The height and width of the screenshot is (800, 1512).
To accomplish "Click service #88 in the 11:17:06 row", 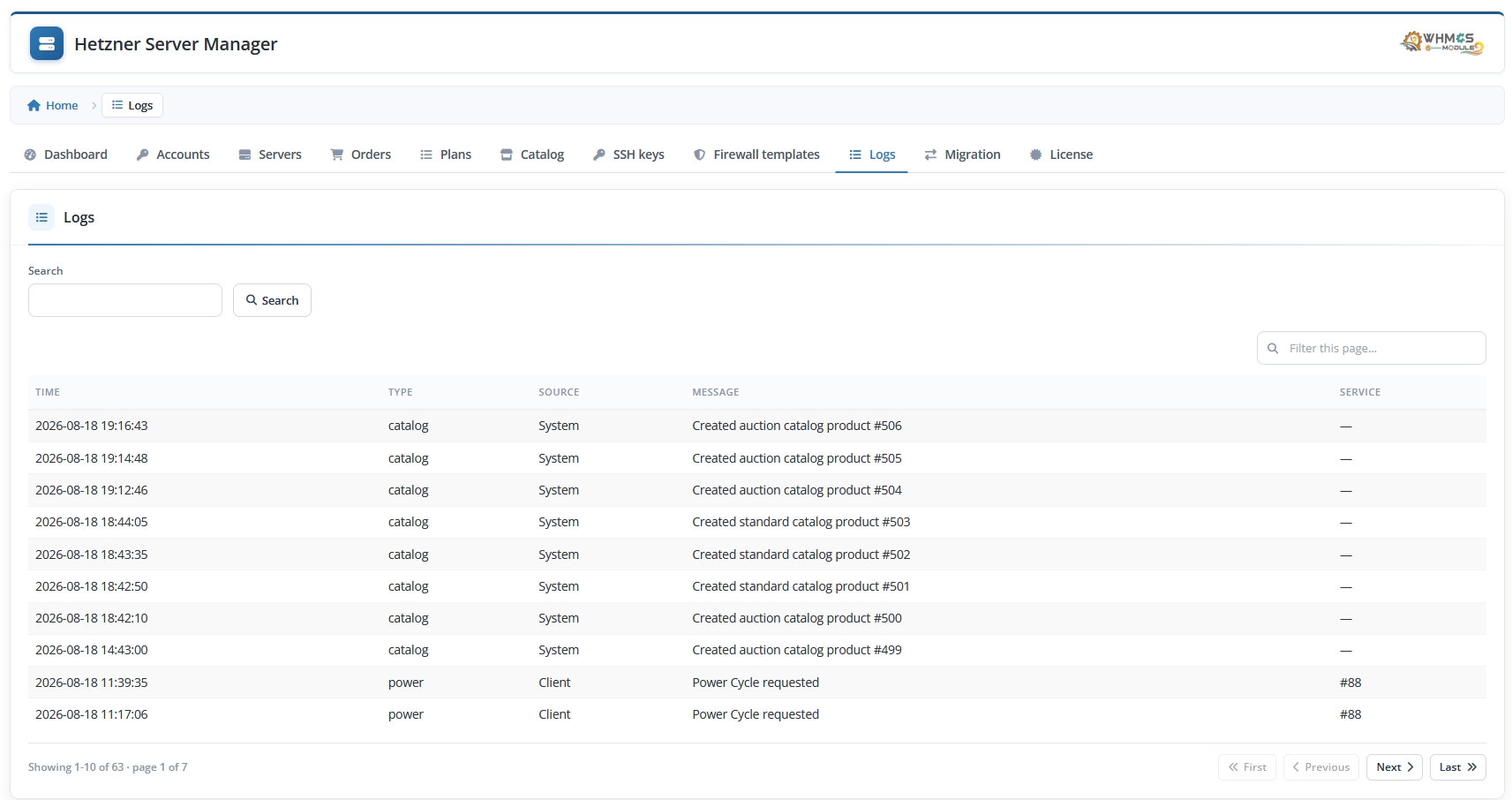I will 1350,714.
